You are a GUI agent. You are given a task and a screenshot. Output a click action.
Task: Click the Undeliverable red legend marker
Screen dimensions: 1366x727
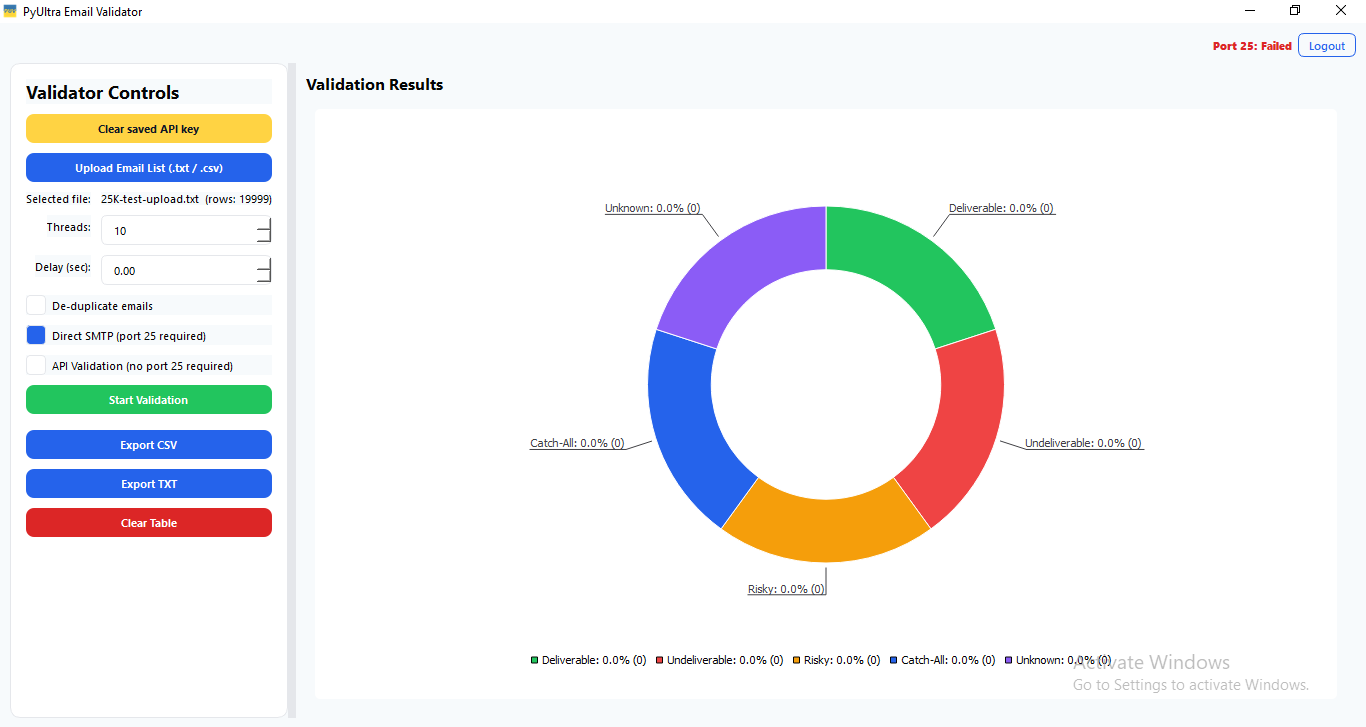coord(658,660)
